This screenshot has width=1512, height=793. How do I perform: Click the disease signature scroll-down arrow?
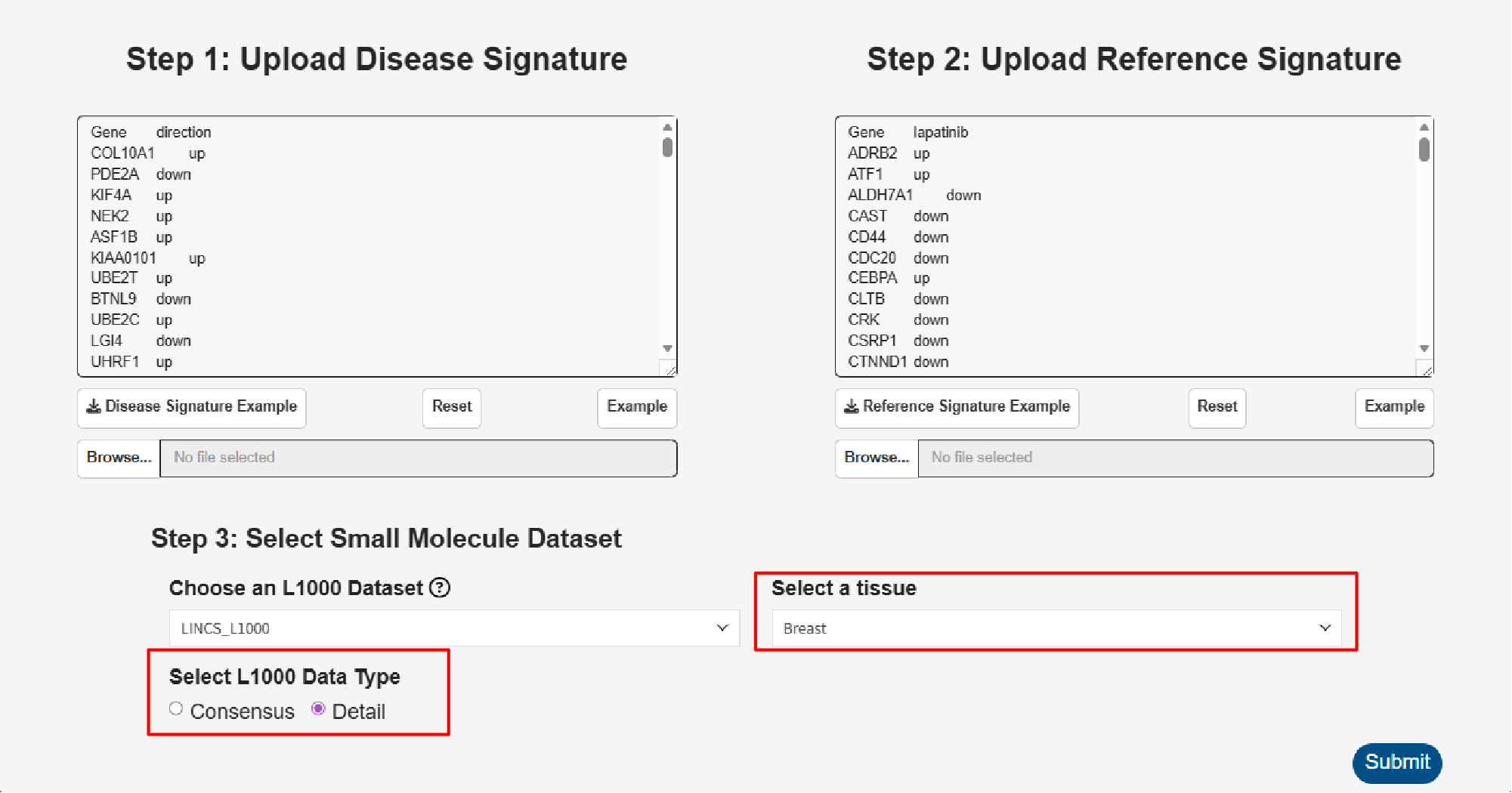667,348
